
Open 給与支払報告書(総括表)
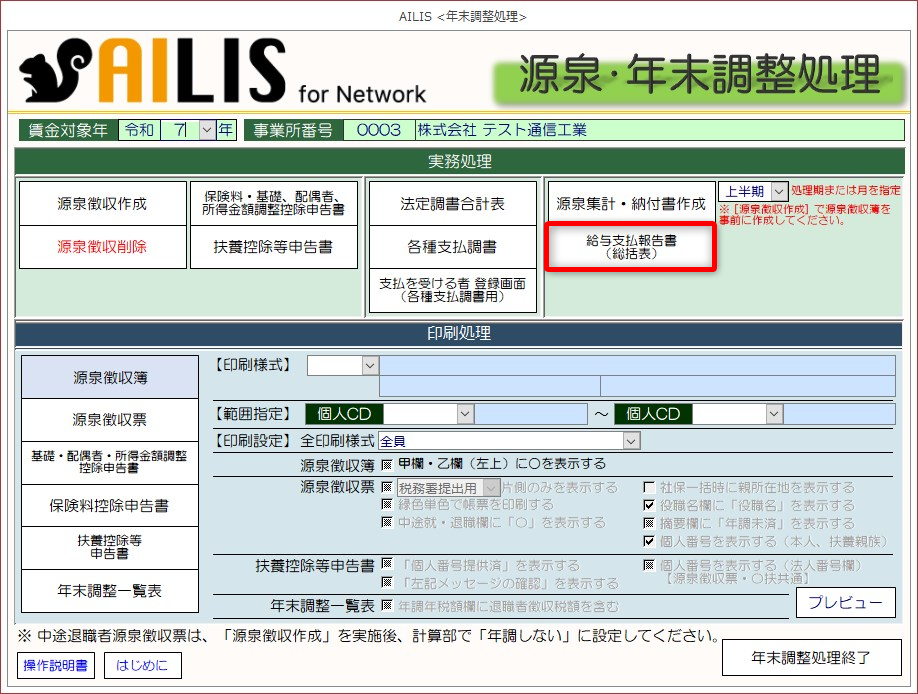(x=630, y=247)
